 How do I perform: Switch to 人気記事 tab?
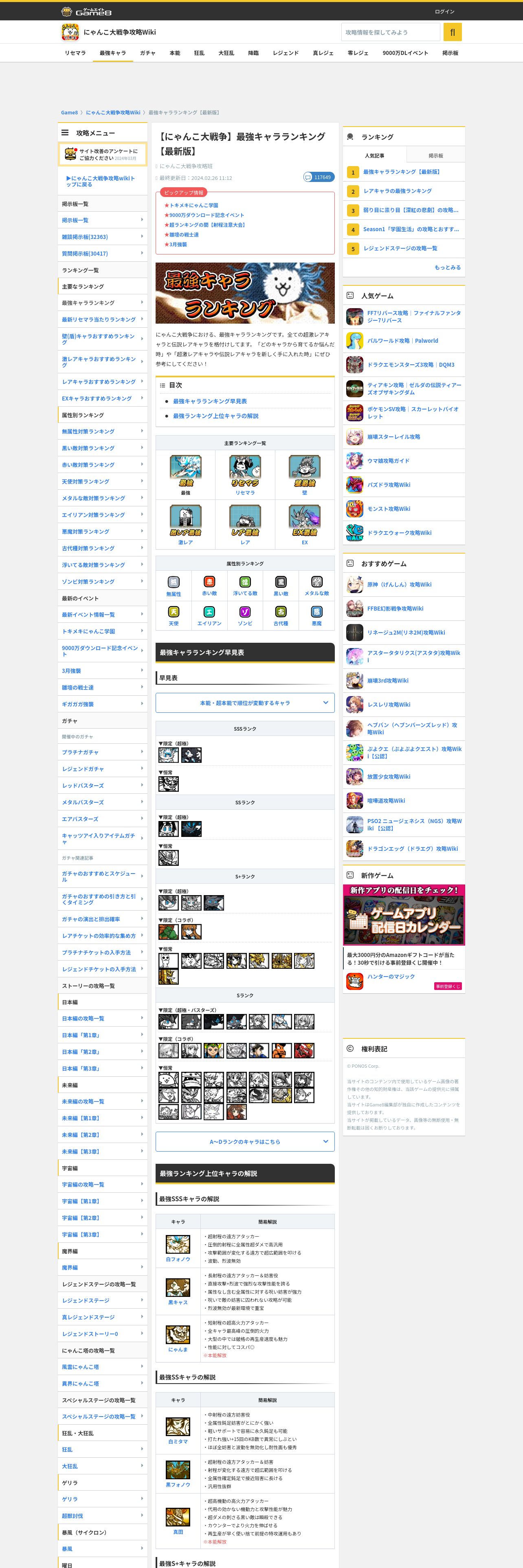[374, 156]
